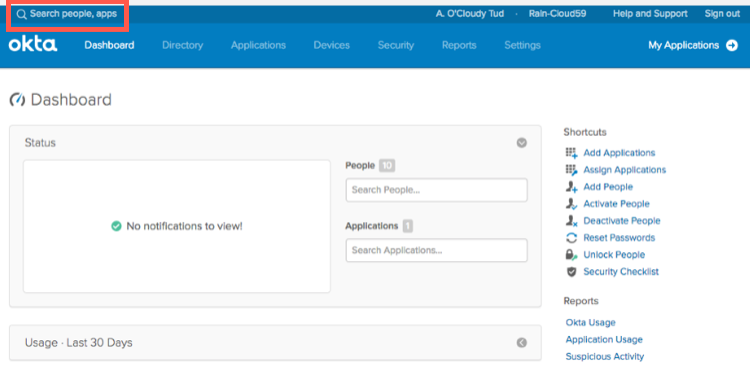Open the Unlock People shortcut link

point(614,255)
